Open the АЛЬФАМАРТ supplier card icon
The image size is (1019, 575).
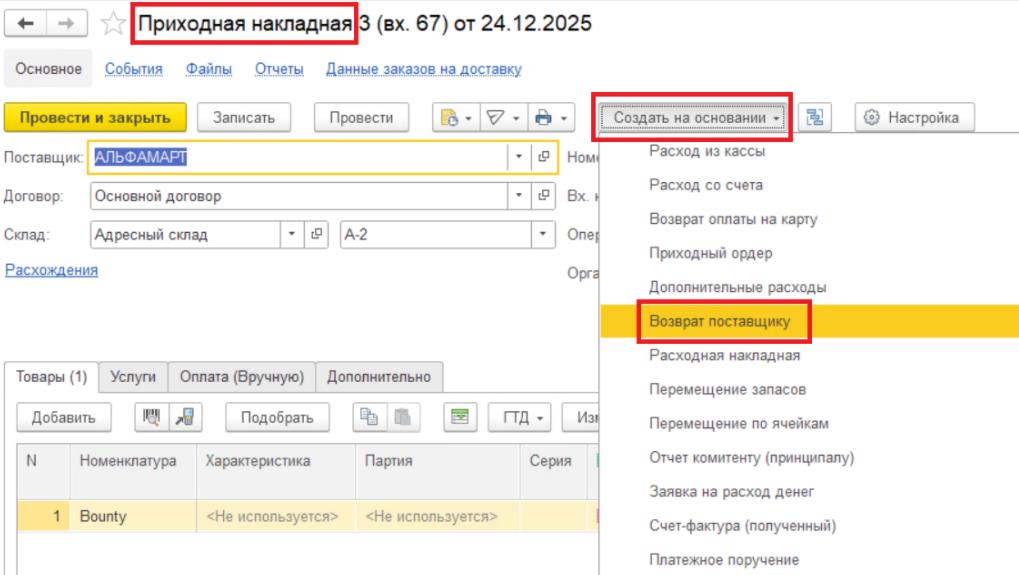click(x=544, y=157)
